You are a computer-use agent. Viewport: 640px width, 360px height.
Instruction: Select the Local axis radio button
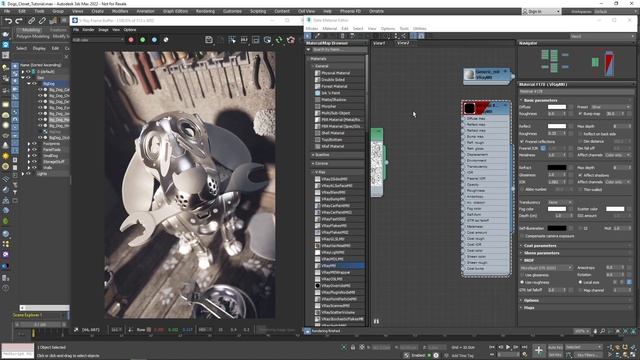[580, 282]
